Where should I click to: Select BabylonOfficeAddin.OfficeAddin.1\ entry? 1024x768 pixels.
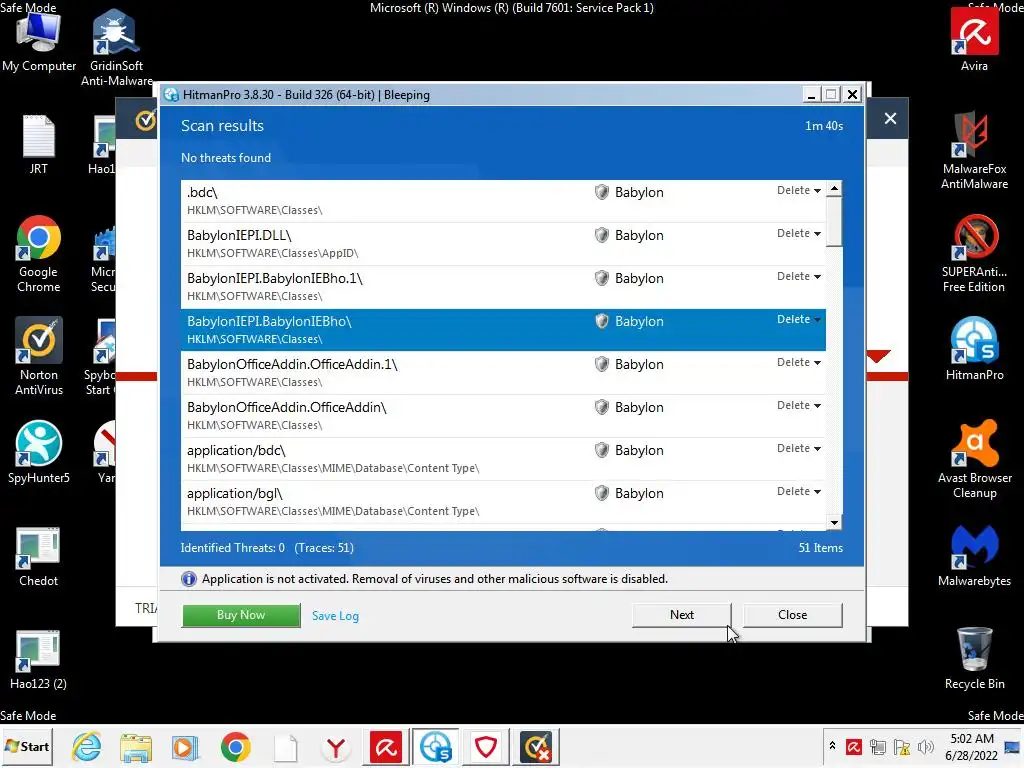click(503, 373)
